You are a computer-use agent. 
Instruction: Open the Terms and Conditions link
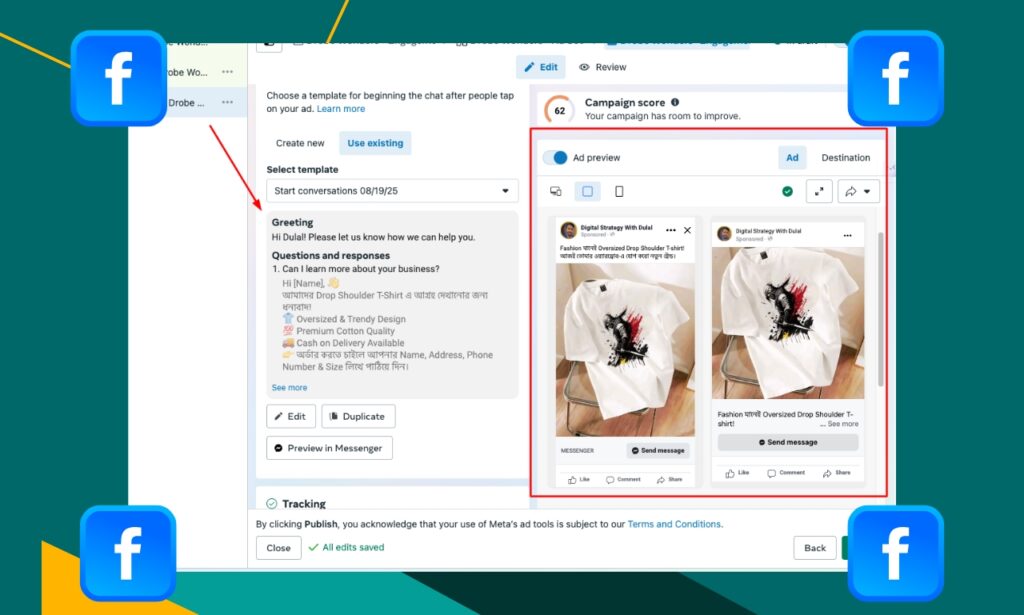674,524
